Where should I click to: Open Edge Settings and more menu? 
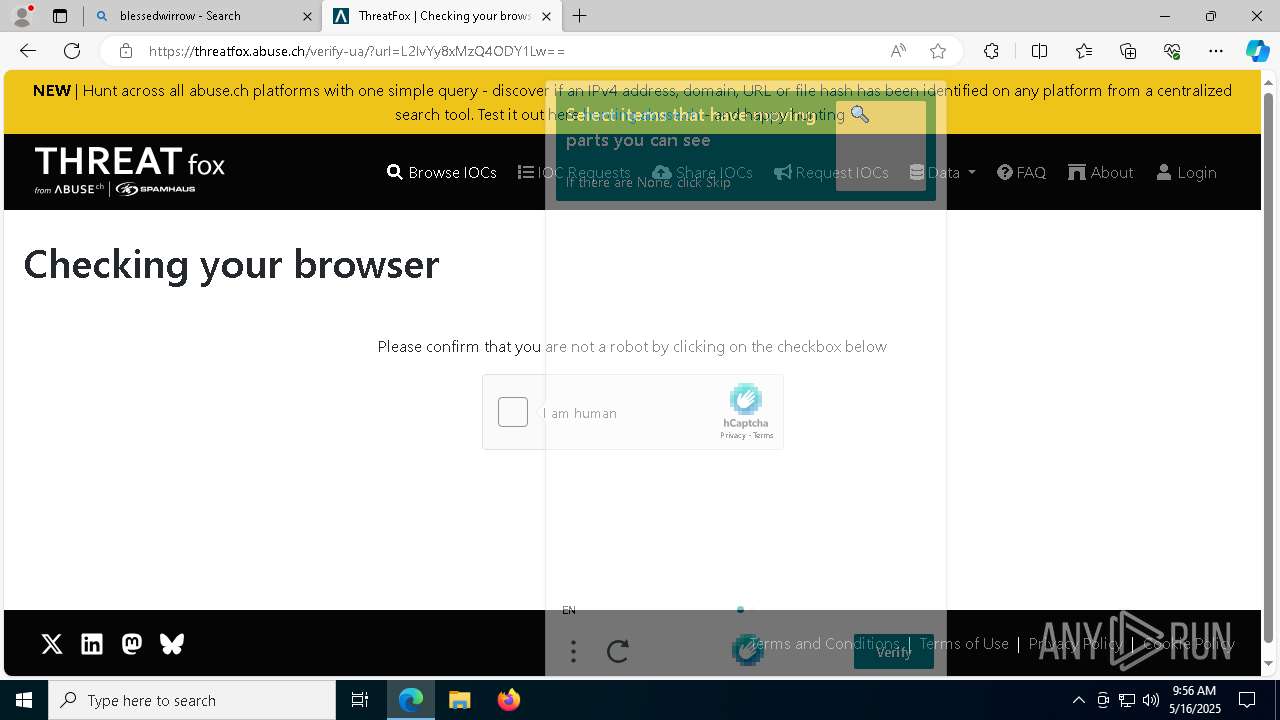coord(1216,51)
